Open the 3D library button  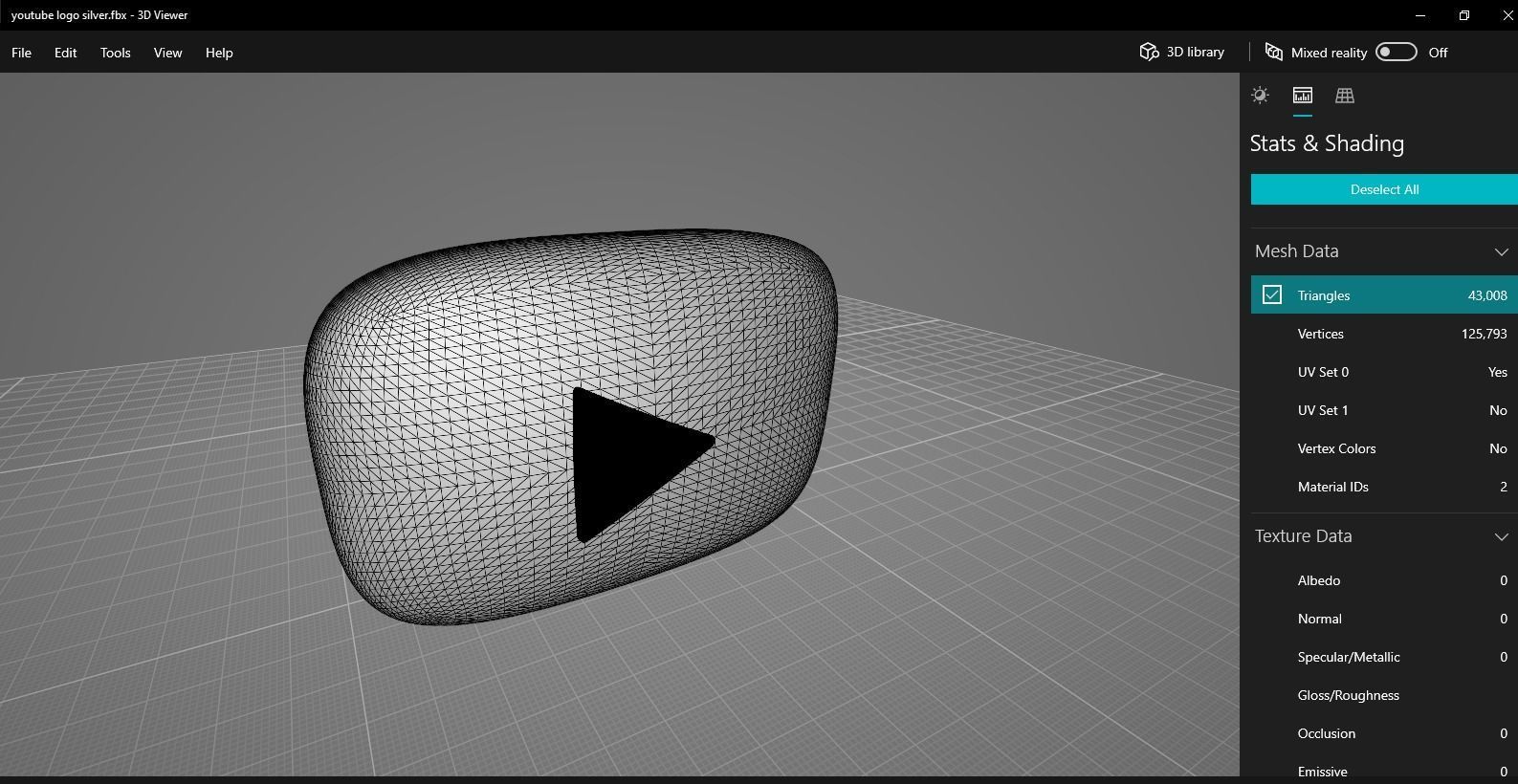[x=1181, y=52]
